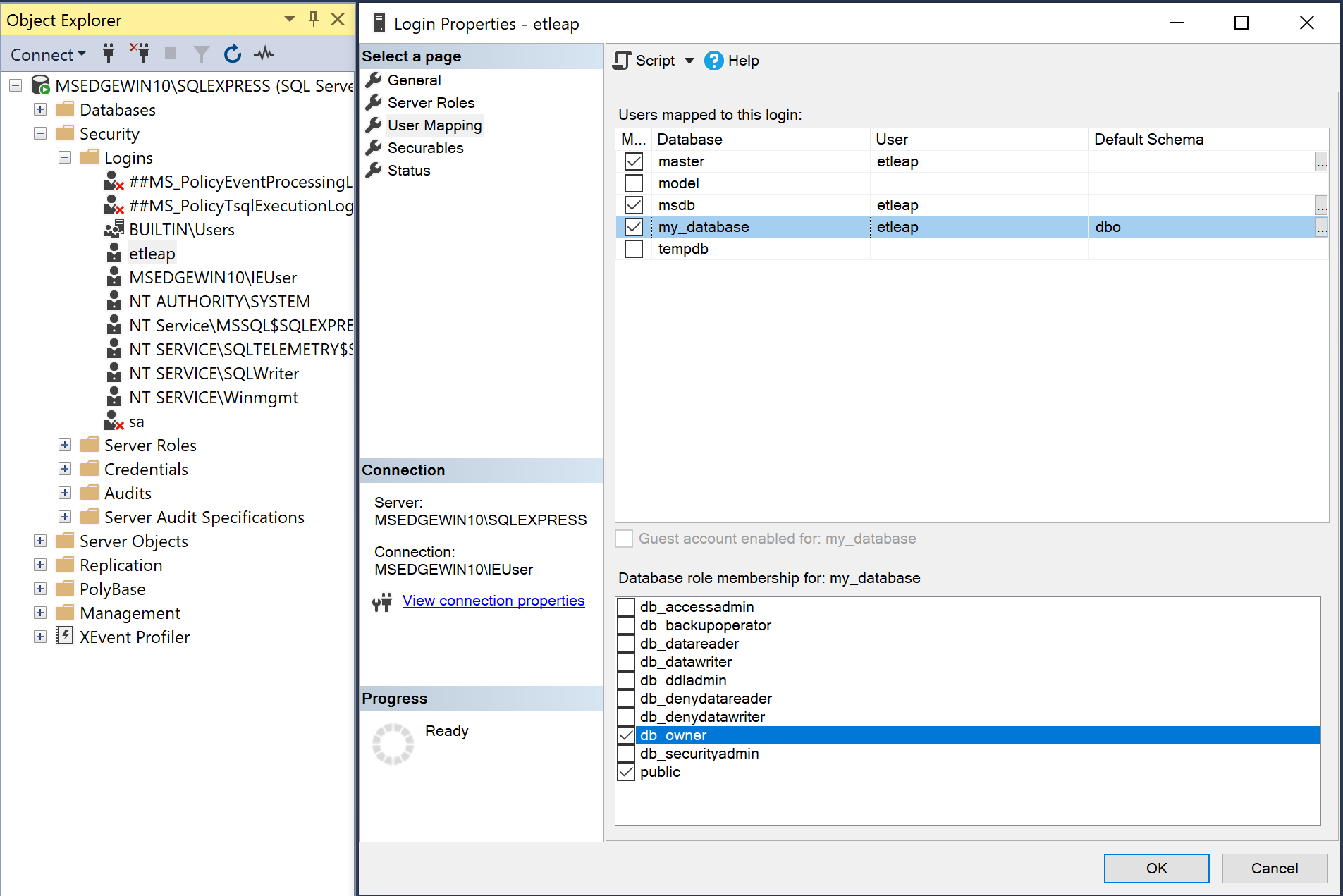Browse default schema for my_database via ellipsis
The image size is (1343, 896).
1321,227
